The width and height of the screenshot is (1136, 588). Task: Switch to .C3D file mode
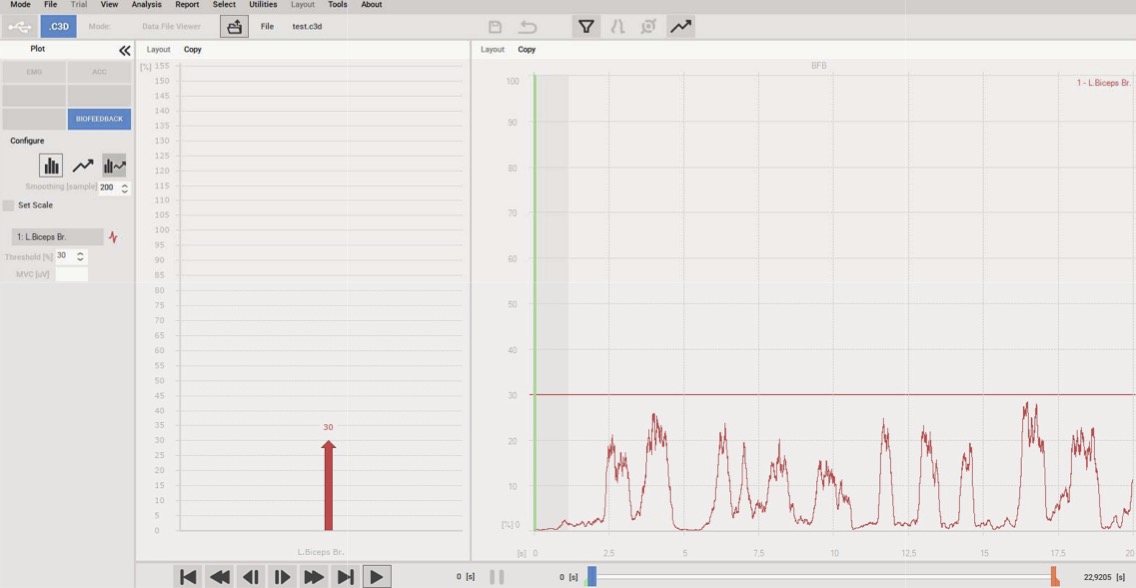tap(58, 27)
